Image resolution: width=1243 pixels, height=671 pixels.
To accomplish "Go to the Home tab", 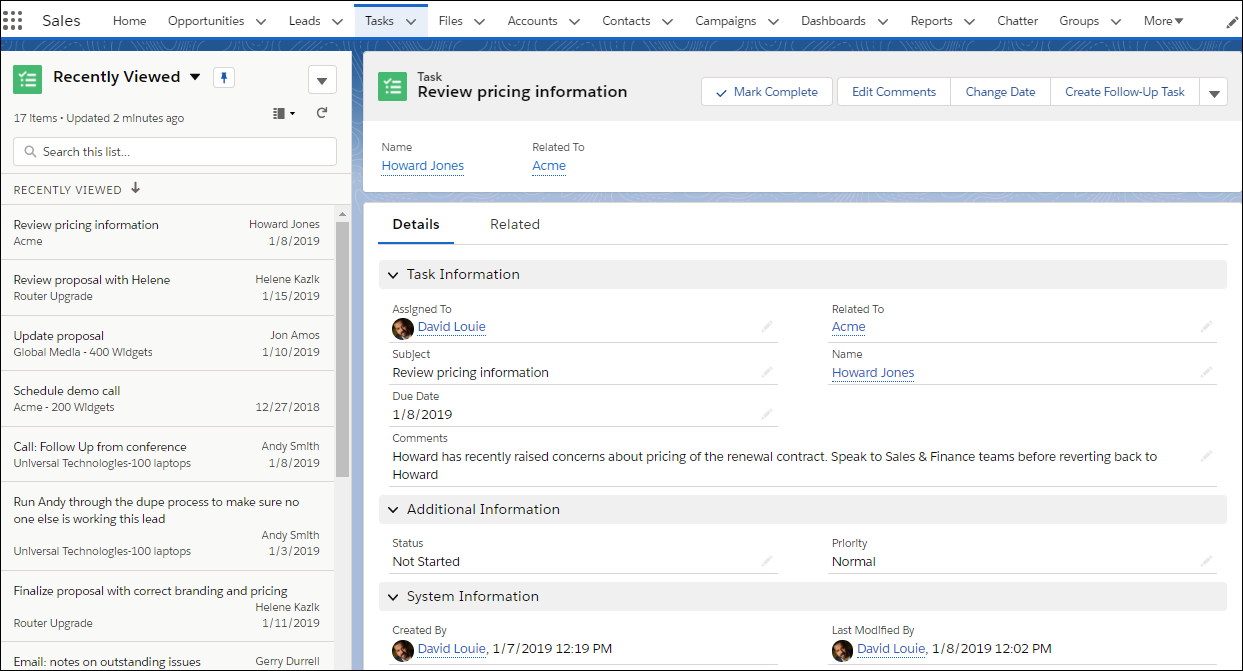I will pos(129,21).
